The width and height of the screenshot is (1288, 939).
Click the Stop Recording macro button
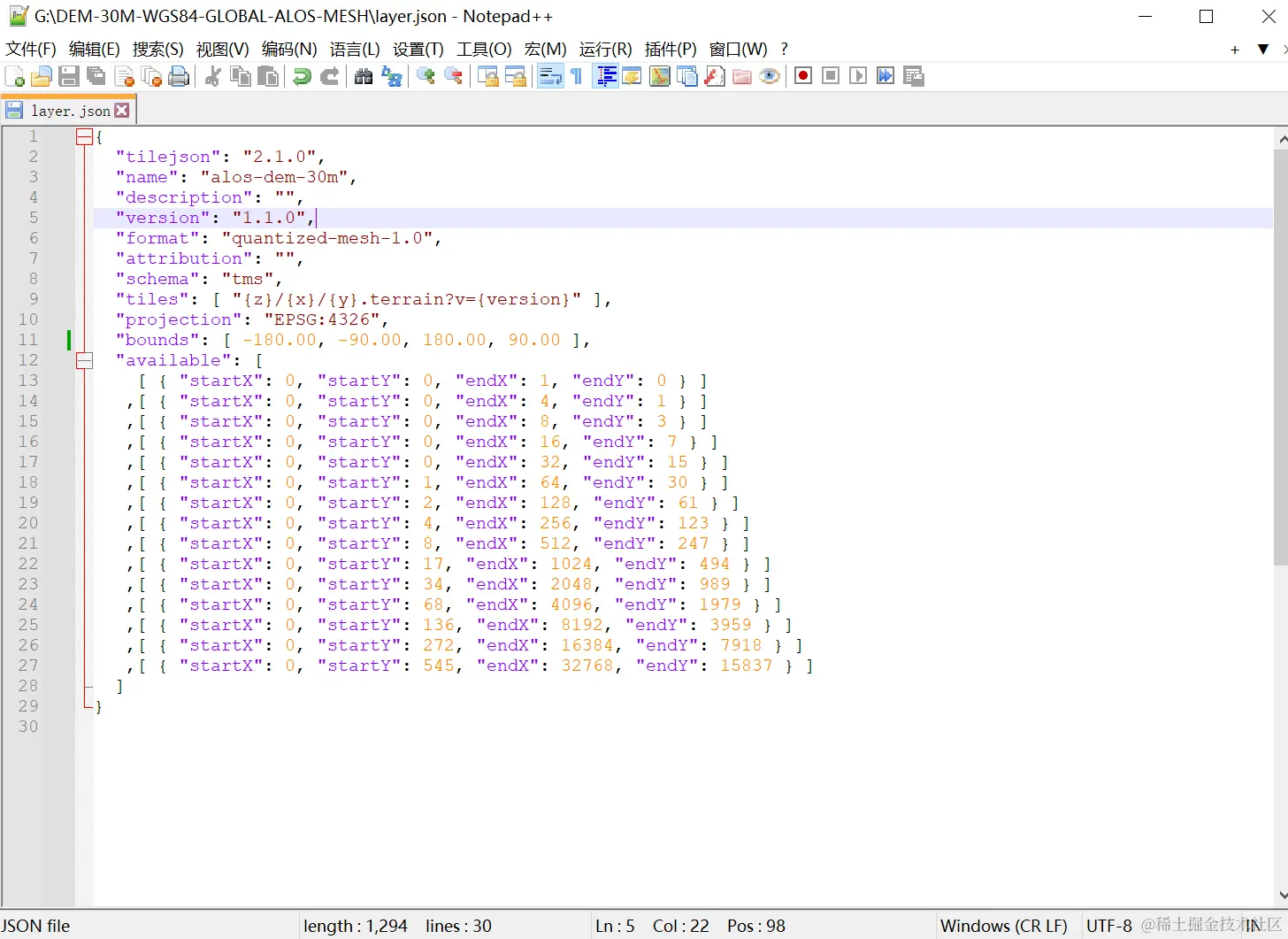831,76
